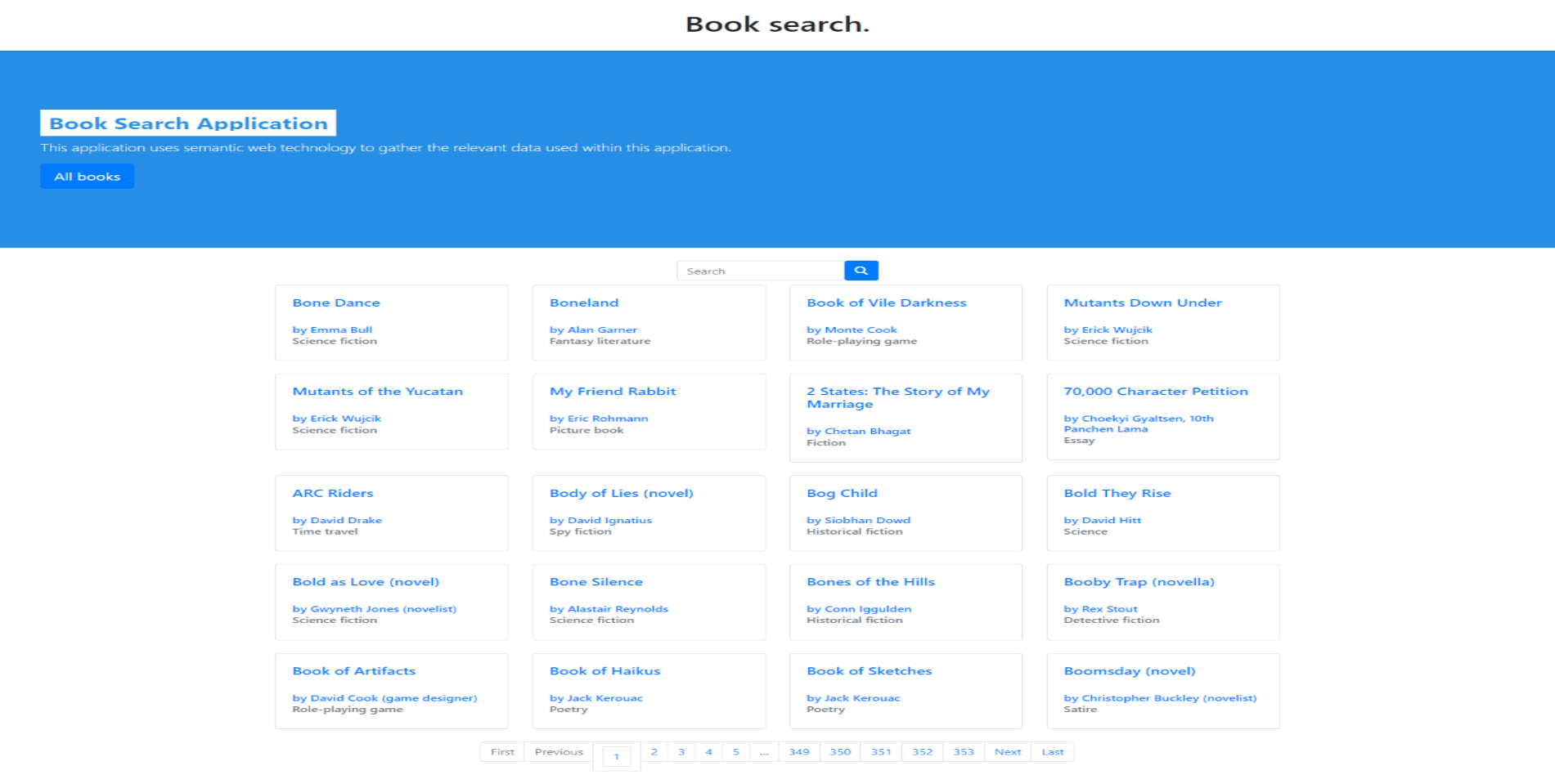Open the Bone Silence book title
The height and width of the screenshot is (784, 1555).
pos(596,582)
